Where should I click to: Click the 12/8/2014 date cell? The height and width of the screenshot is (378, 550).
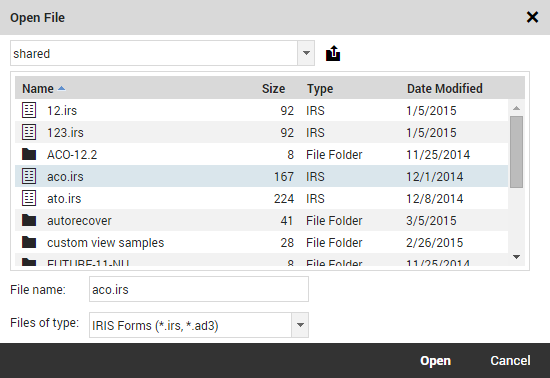(435, 198)
